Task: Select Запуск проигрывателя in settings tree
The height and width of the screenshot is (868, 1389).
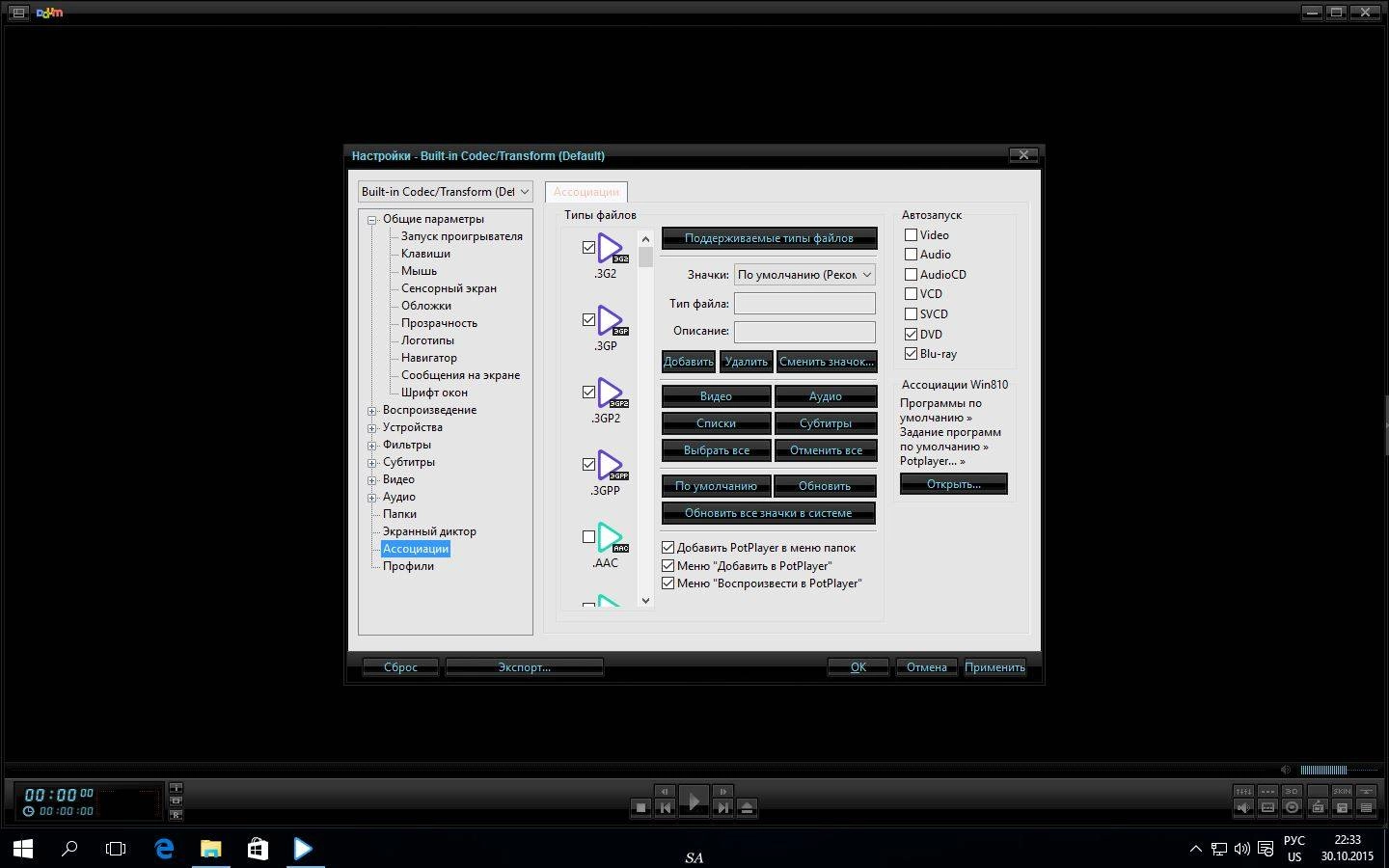Action: point(462,236)
